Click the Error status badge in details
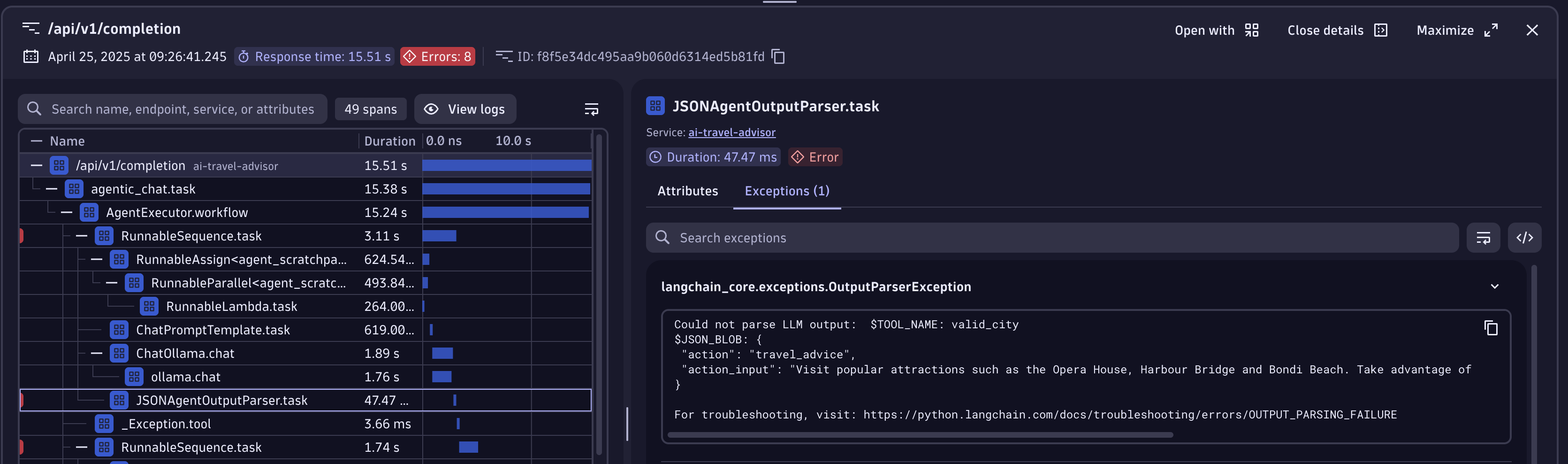 point(815,157)
